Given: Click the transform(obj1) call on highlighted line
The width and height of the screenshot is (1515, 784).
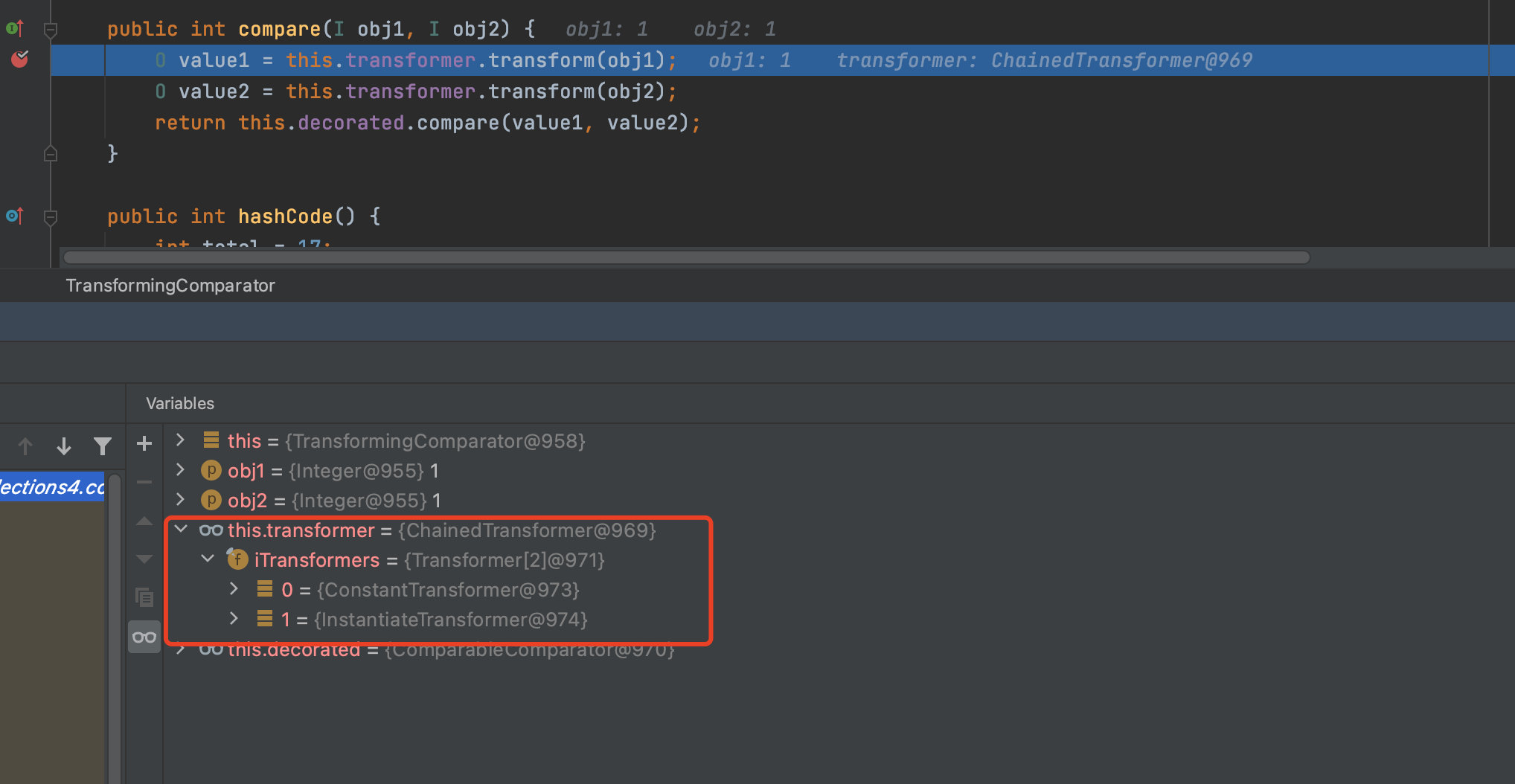Looking at the screenshot, I should click(x=577, y=60).
